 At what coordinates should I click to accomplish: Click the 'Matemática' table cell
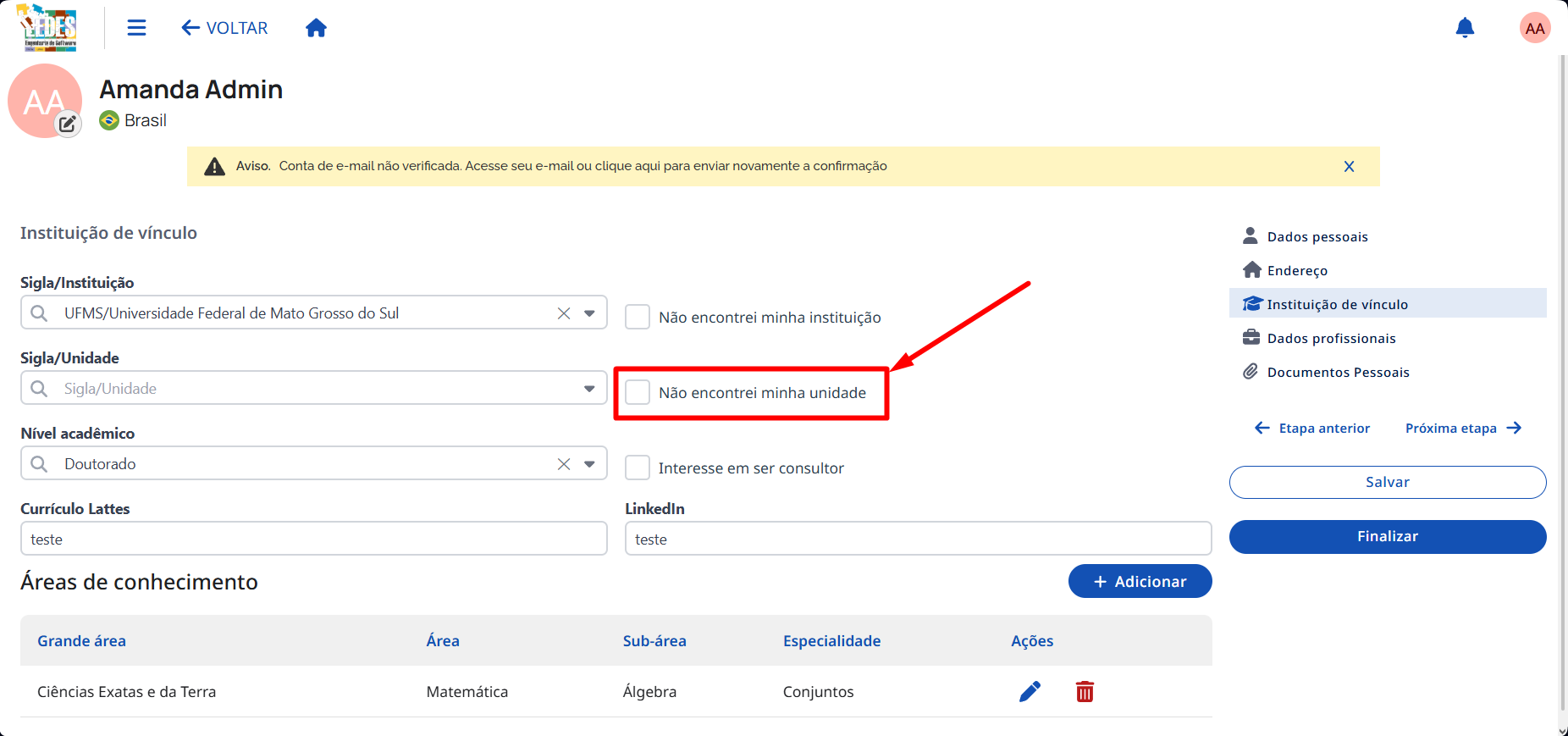point(467,692)
